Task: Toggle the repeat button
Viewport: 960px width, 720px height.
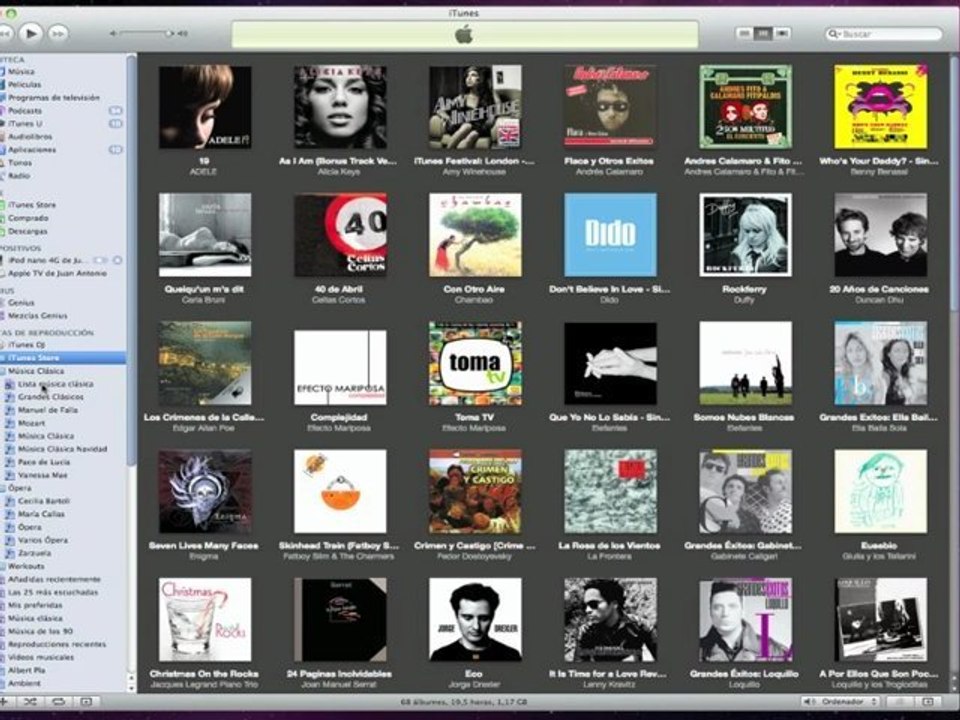Action: pos(58,702)
